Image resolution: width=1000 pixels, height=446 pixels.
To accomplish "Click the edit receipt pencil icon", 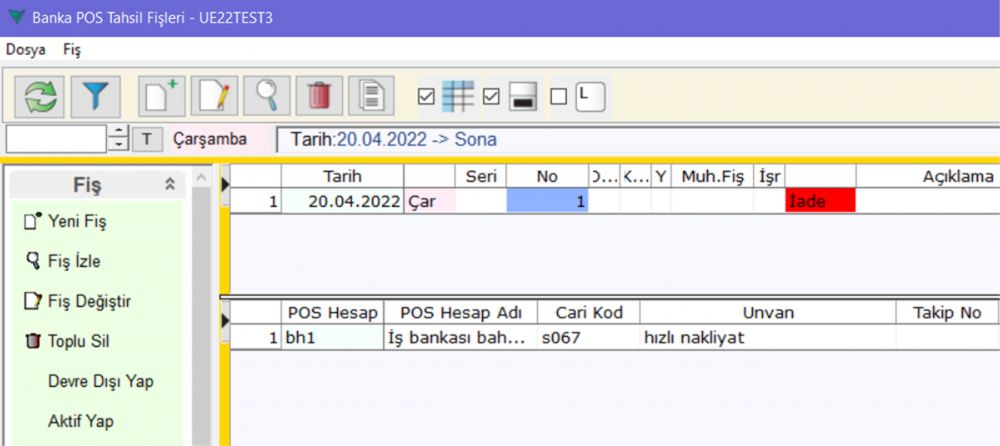I will 214,96.
